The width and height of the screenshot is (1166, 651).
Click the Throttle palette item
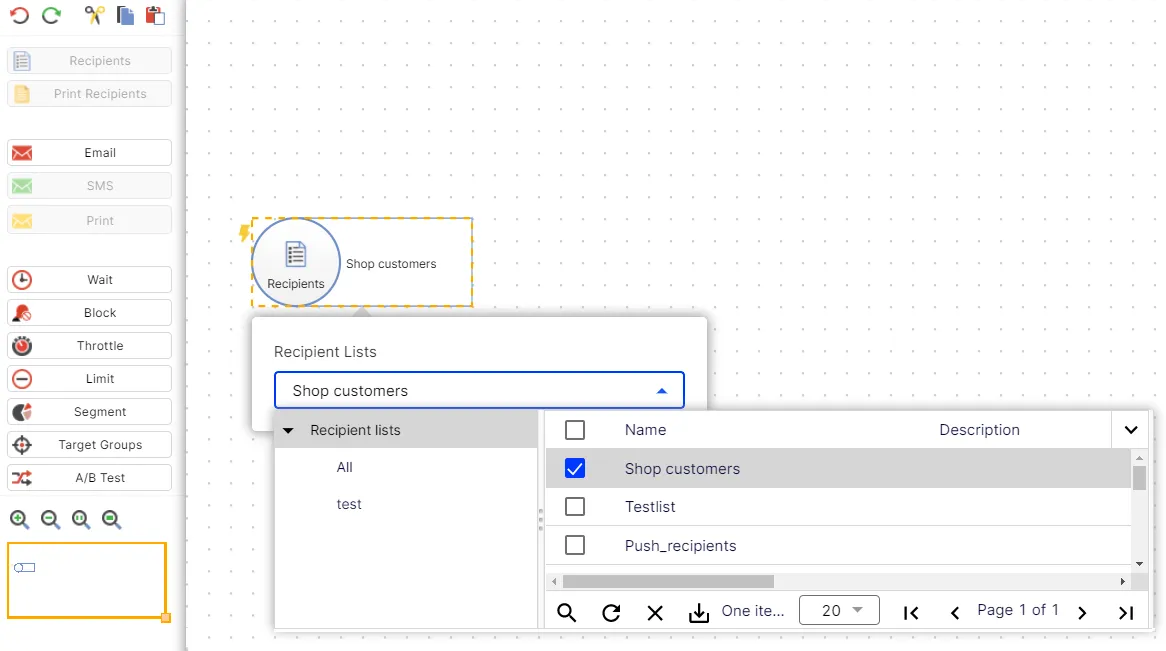tap(89, 346)
